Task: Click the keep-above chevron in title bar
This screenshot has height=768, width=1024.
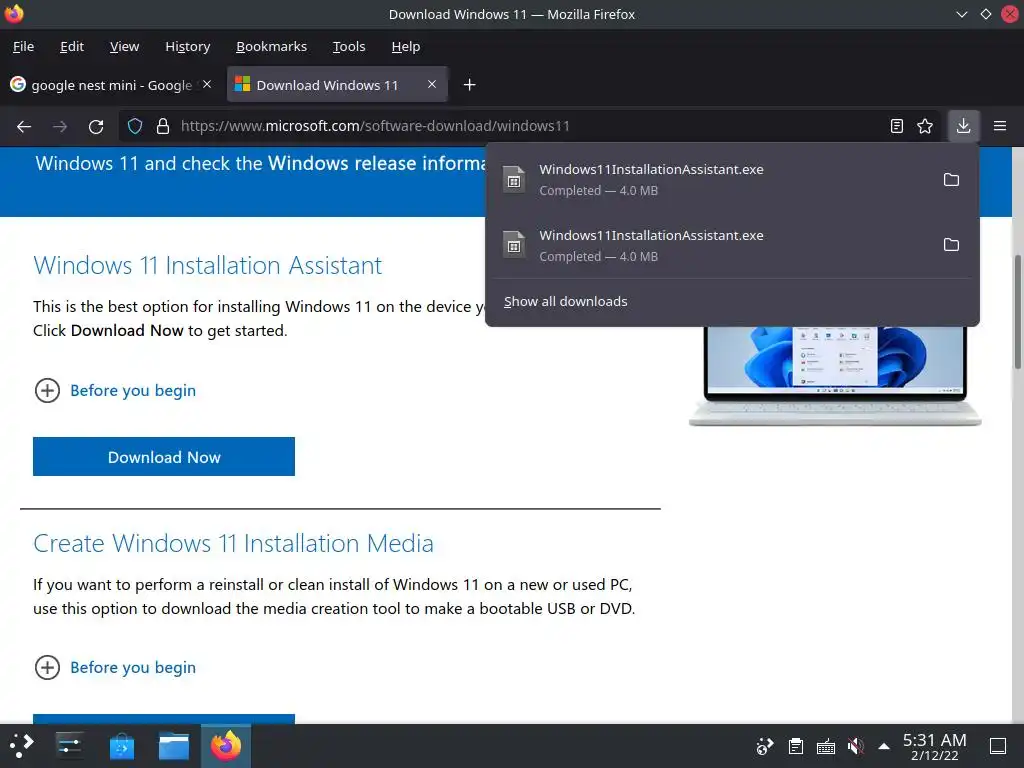Action: [961, 14]
